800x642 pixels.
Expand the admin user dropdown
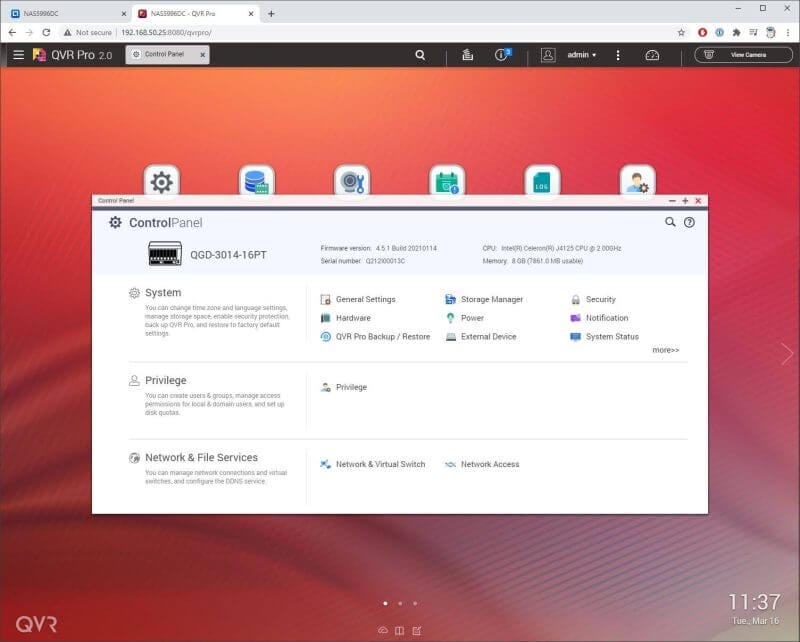(581, 55)
